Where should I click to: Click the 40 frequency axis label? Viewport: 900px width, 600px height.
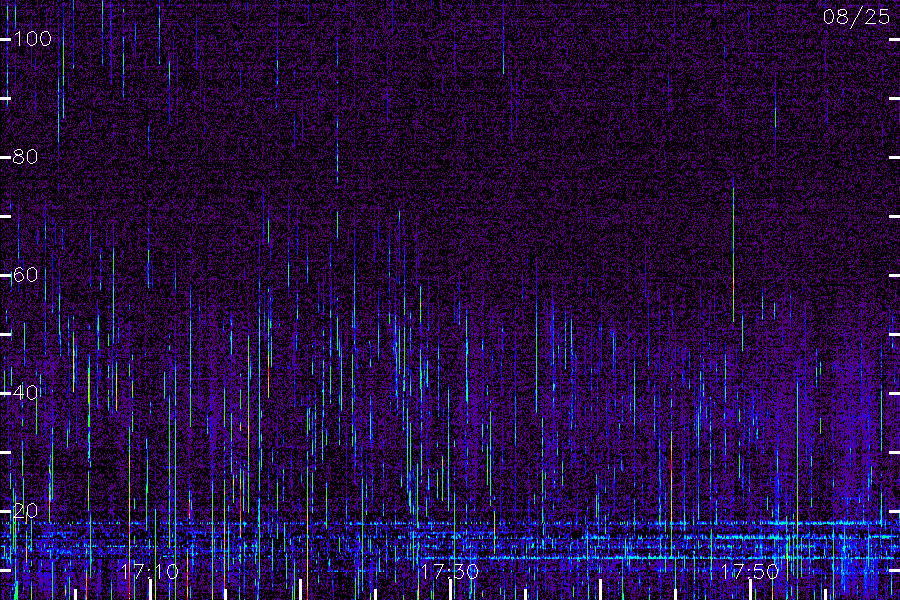[x=25, y=393]
